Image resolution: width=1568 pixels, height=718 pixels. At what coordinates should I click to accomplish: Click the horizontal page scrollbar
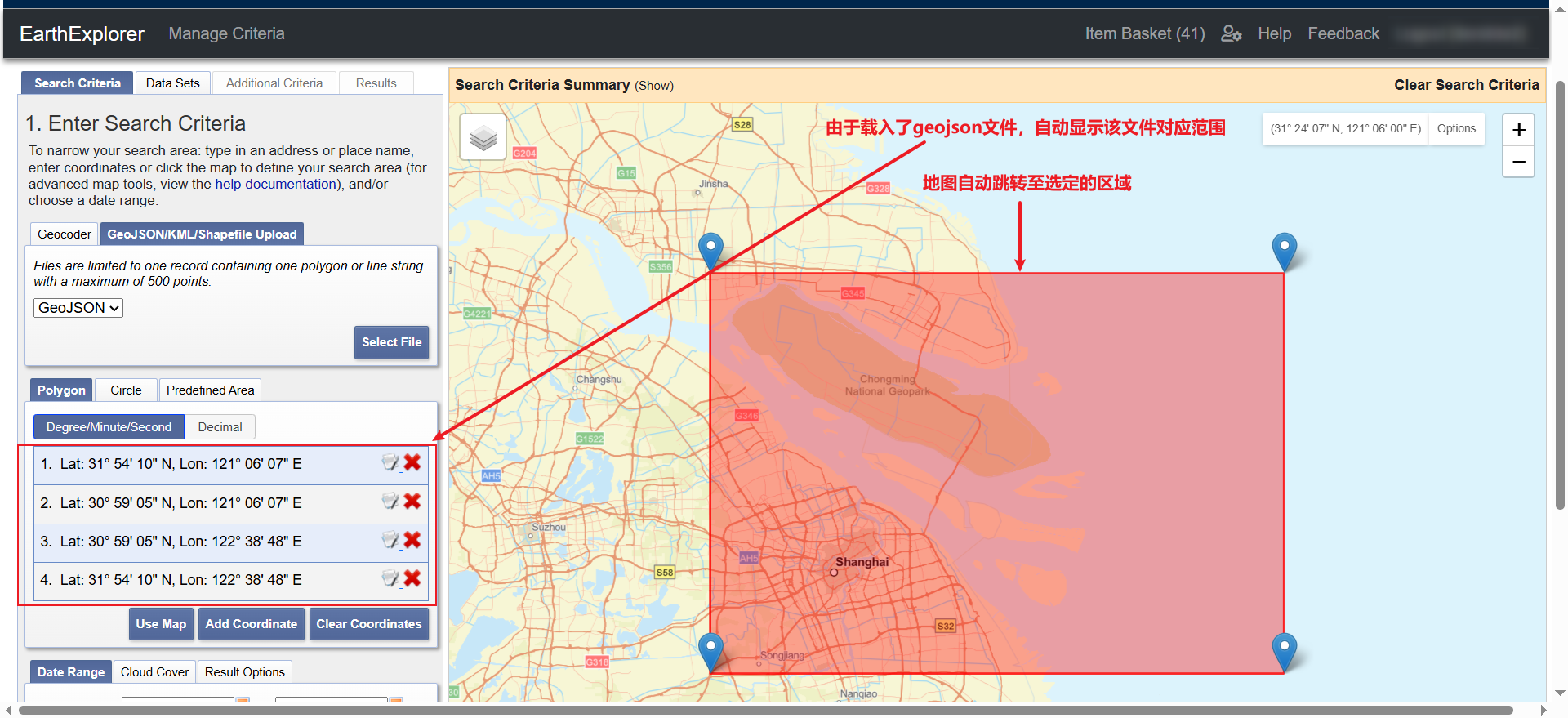coord(765,710)
